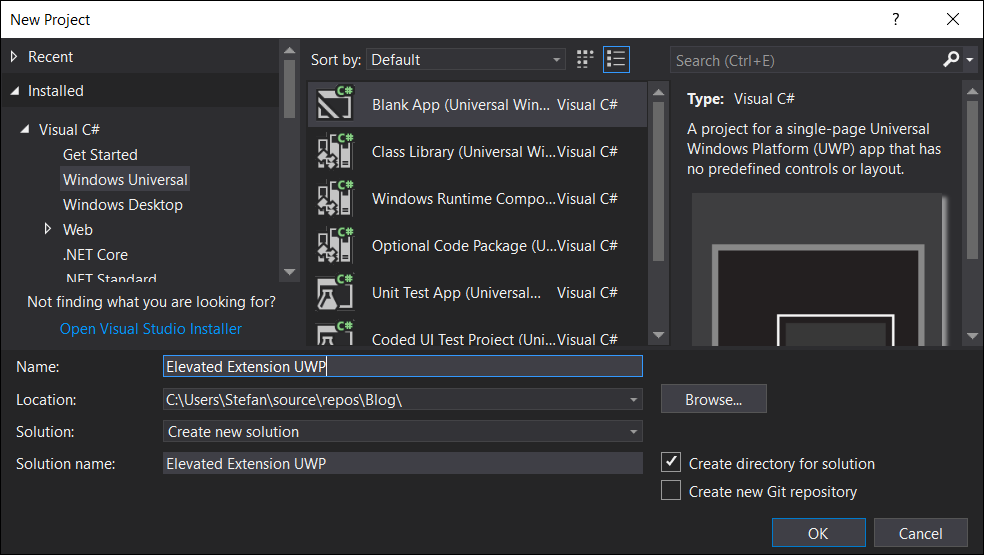This screenshot has width=984, height=555.
Task: Toggle Create directory for solution checkbox
Action: pos(671,462)
